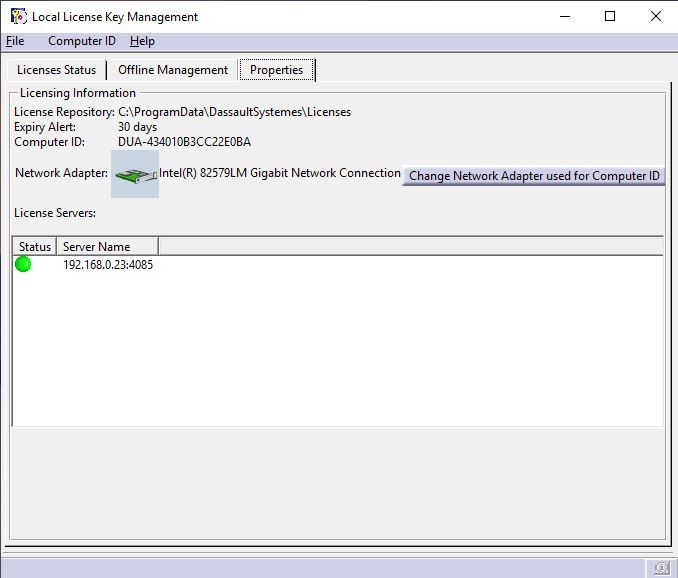Close the Local License Key Management window
Image resolution: width=678 pixels, height=578 pixels.
click(655, 16)
